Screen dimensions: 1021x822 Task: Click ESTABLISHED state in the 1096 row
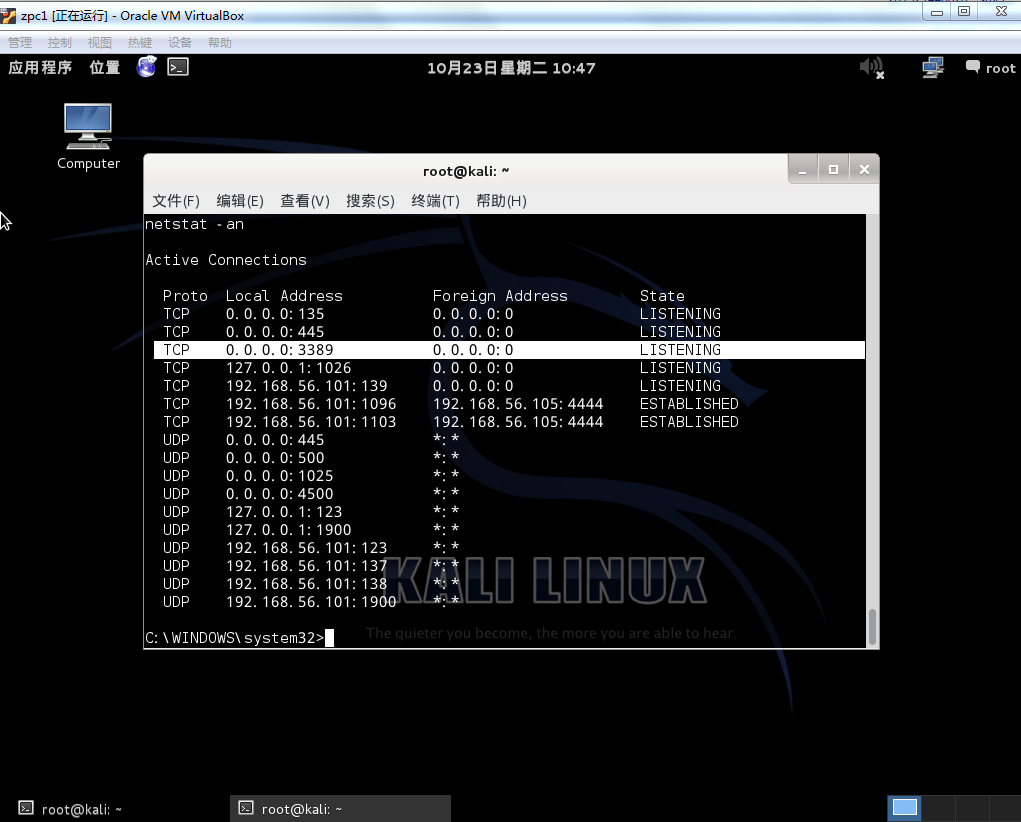689,404
